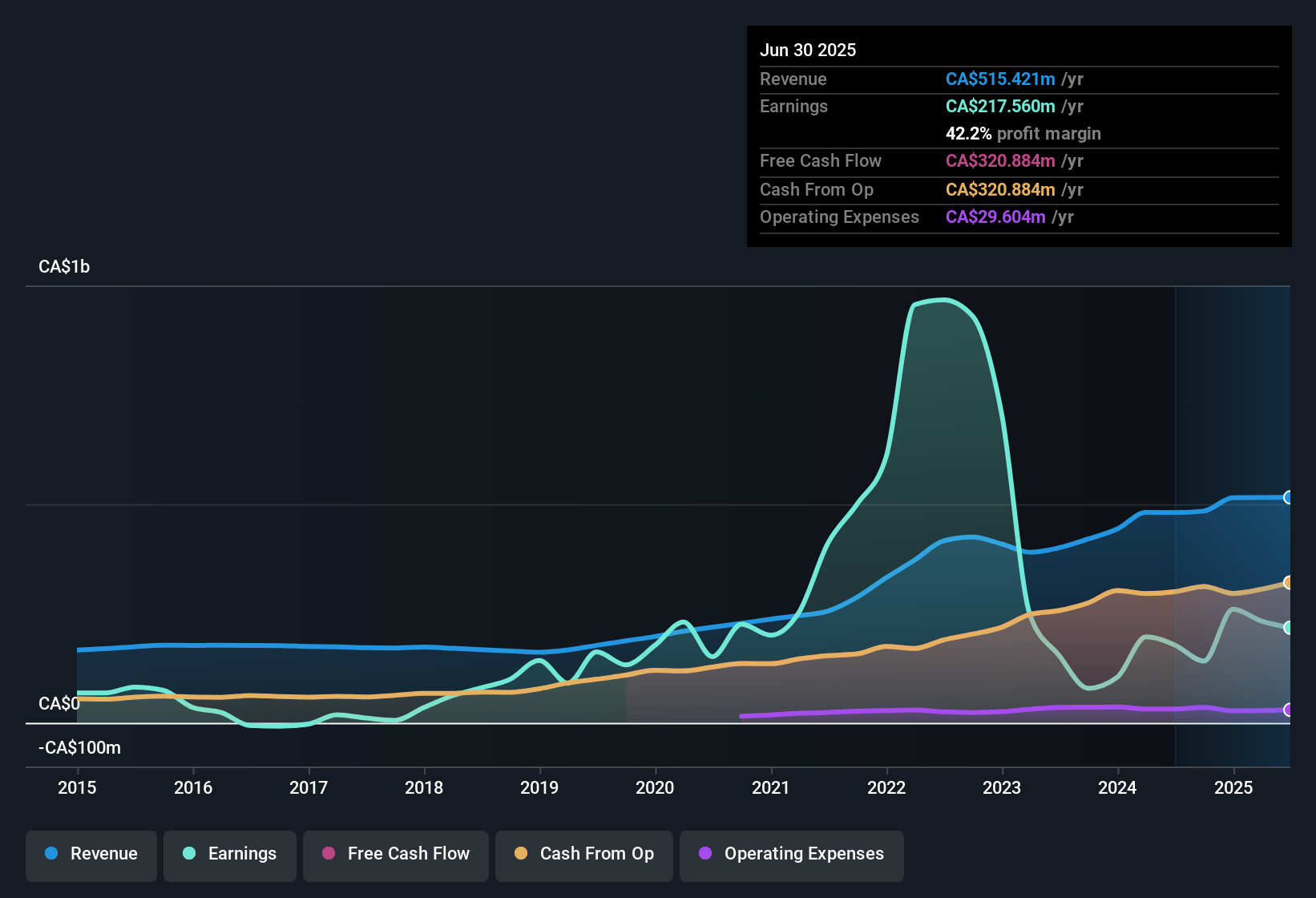
Task: Select the blue Revenue endpoint marker on chart
Action: (1289, 497)
